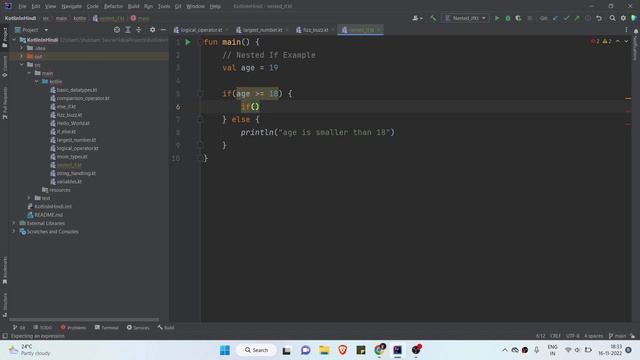Open Project view selector dropdown
Screen dimensions: 640x360
[31, 30]
